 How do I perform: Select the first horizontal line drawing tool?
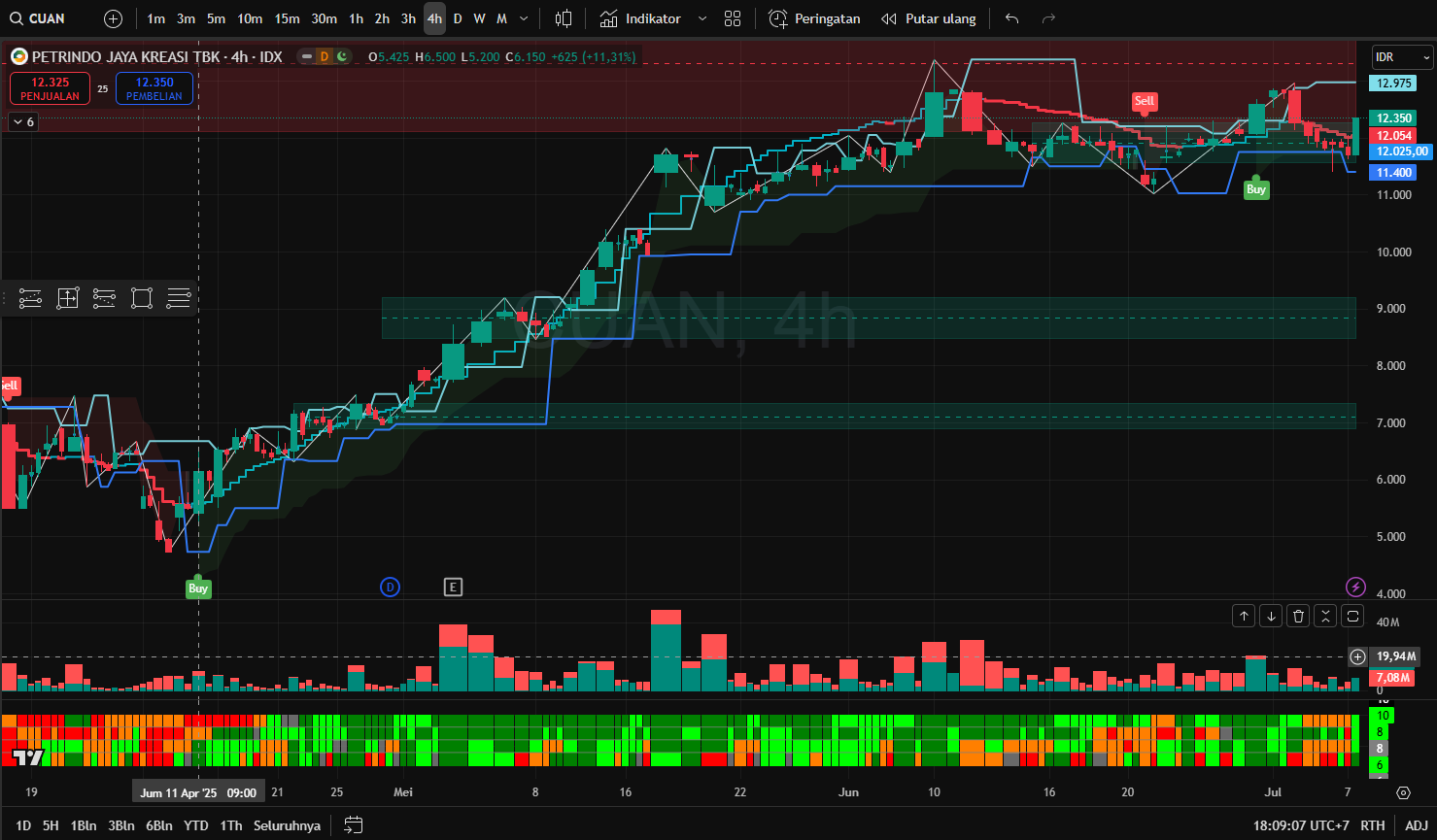[x=30, y=298]
